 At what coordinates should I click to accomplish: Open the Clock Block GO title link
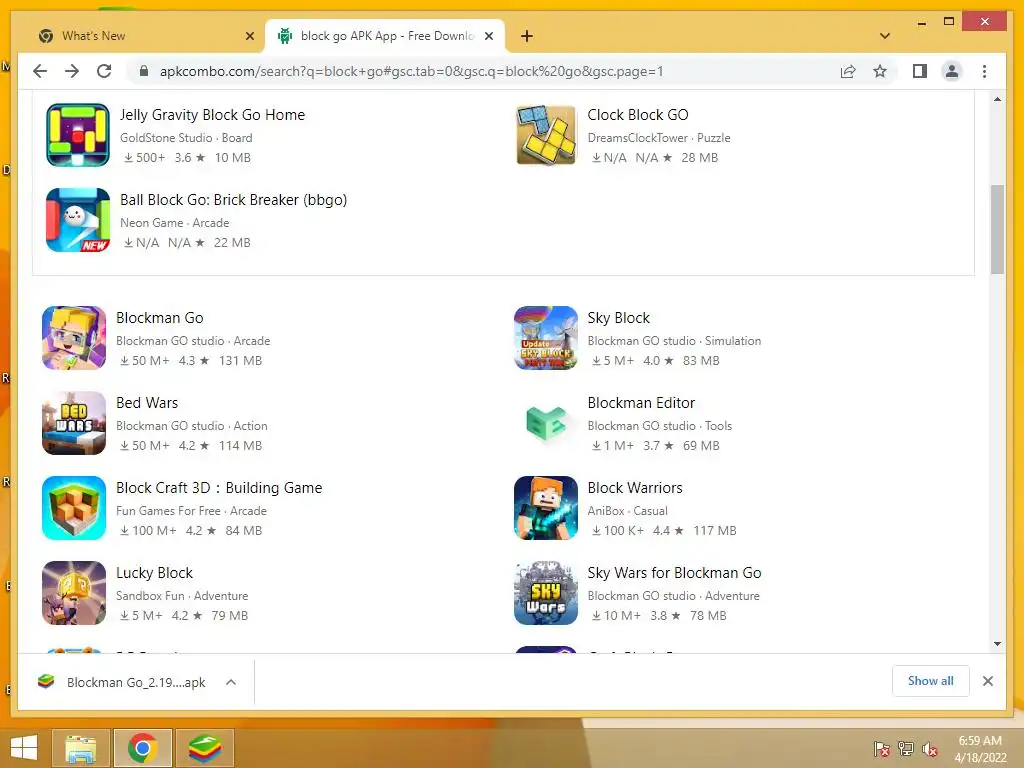pos(638,115)
